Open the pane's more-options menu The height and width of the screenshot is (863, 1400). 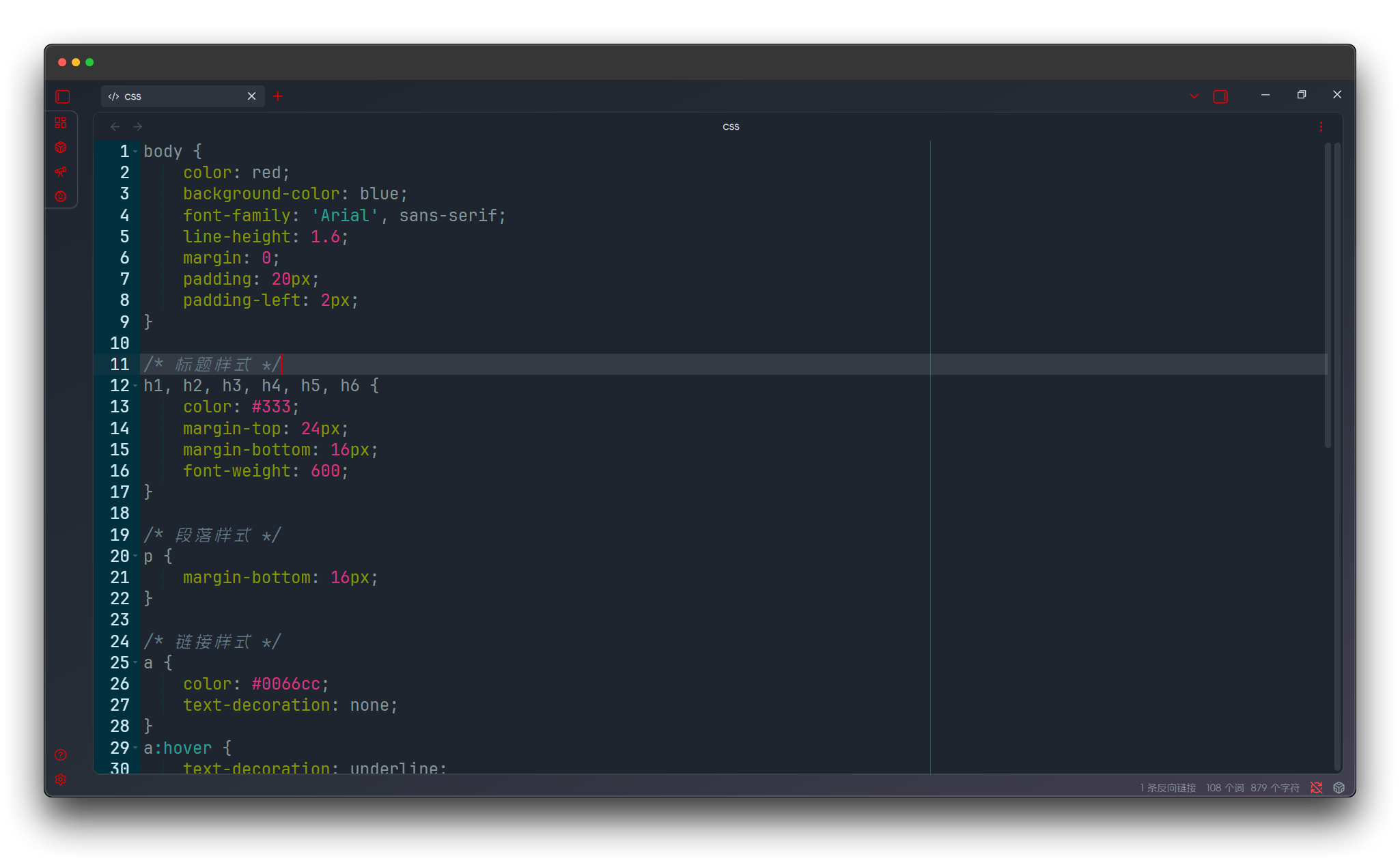point(1321,126)
